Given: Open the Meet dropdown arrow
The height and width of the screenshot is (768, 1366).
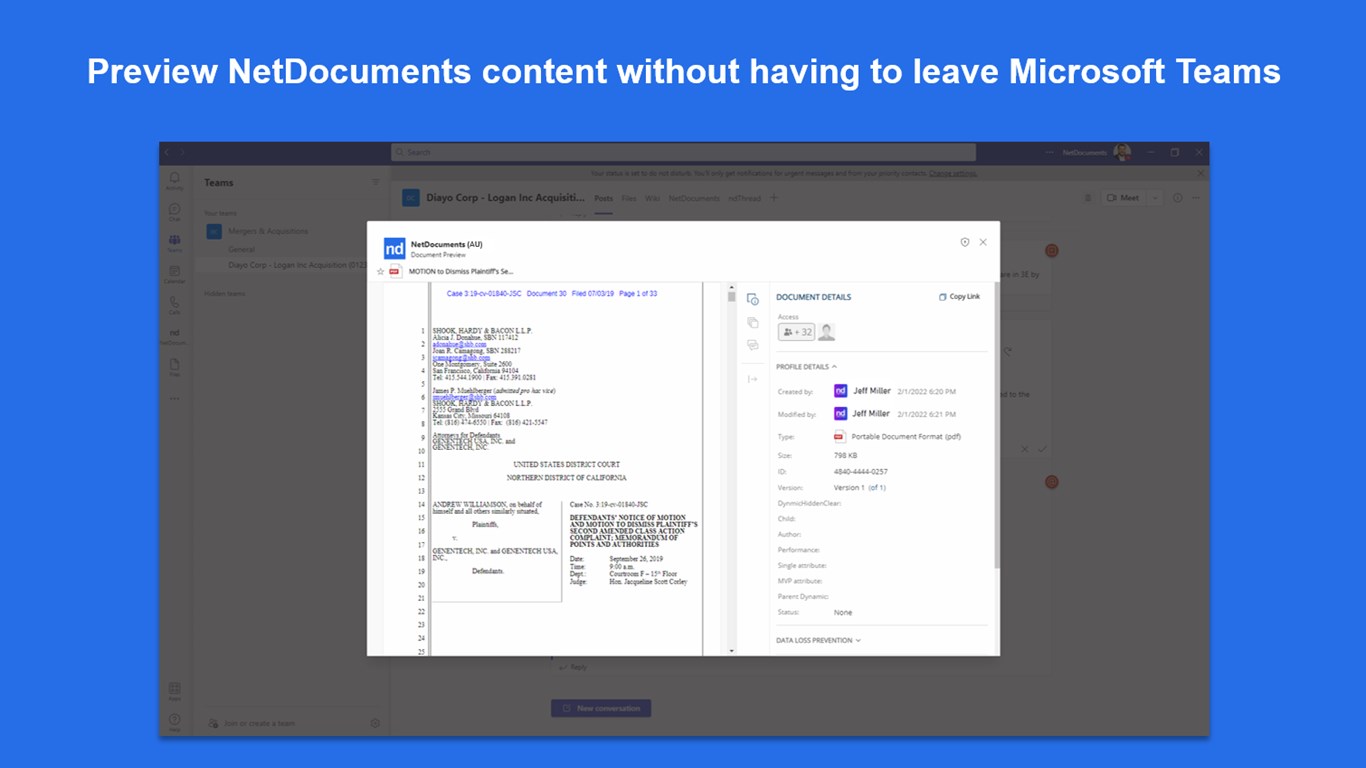Looking at the screenshot, I should [x=1155, y=198].
